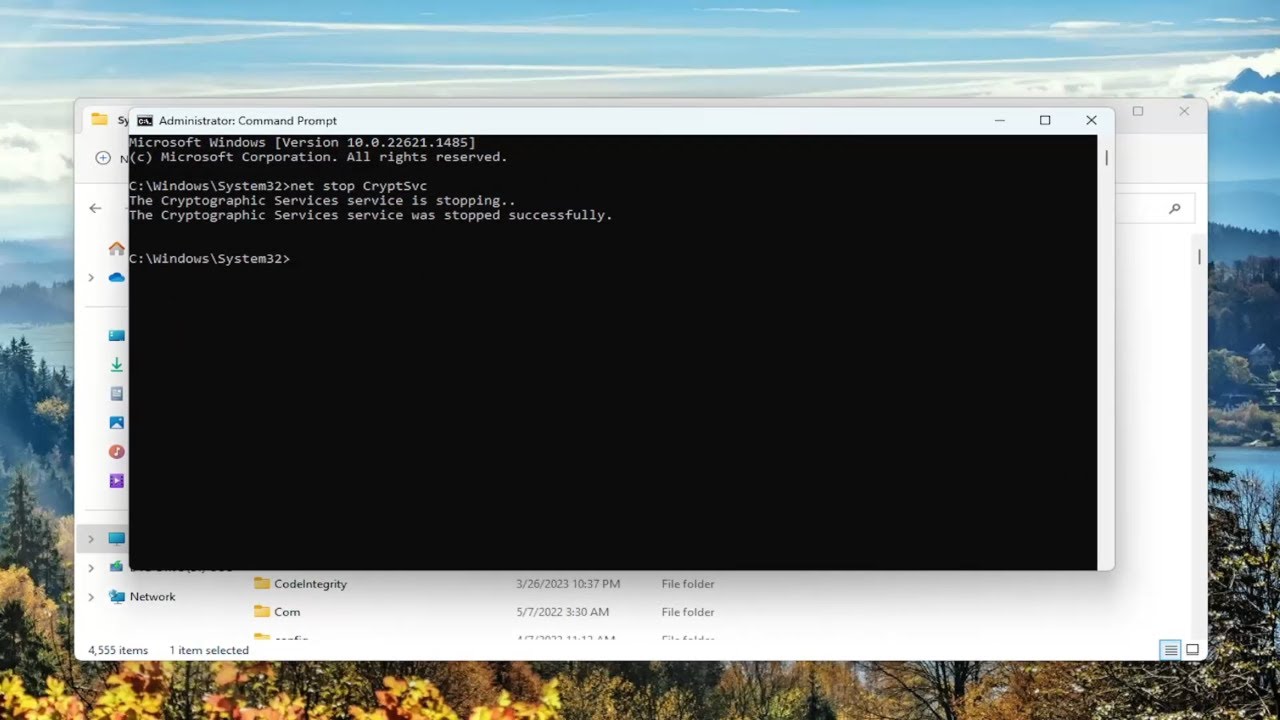Expand the Network tree node
This screenshot has height=720, width=1280.
click(x=91, y=597)
